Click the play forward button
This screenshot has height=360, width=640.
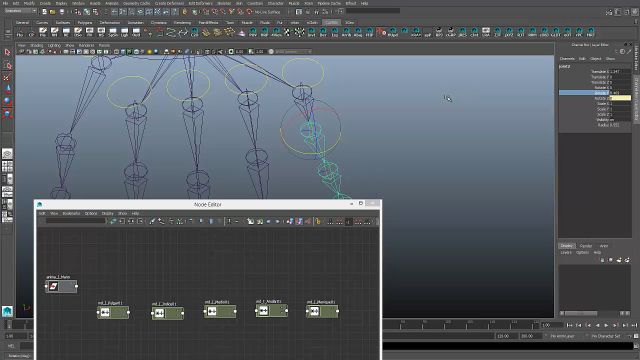pyautogui.click(x=606, y=325)
